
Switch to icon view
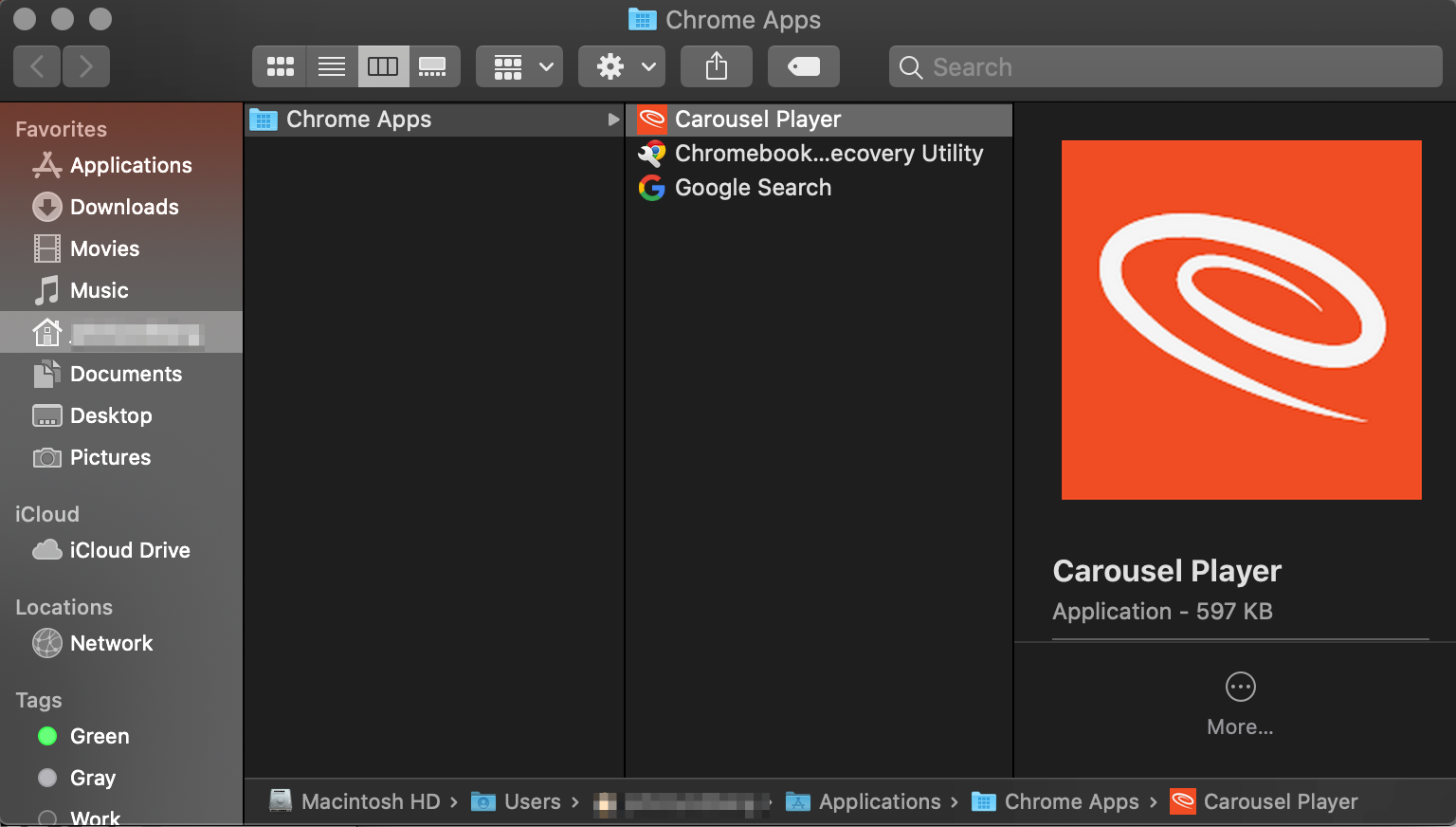point(280,66)
